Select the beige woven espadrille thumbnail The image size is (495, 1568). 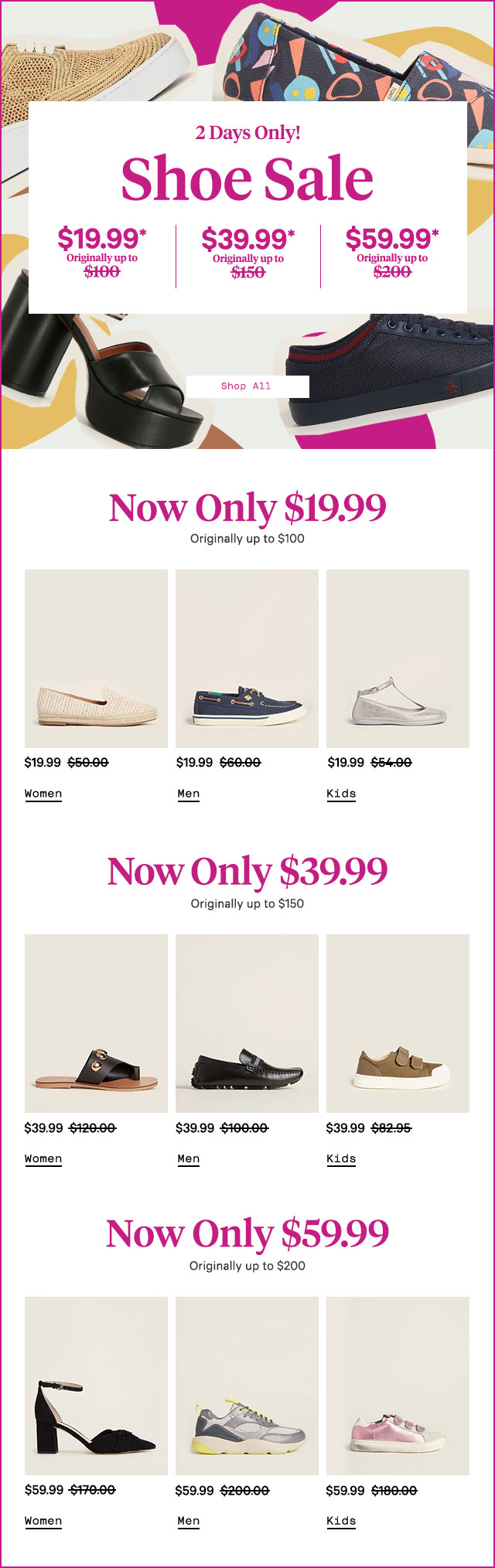click(x=96, y=658)
